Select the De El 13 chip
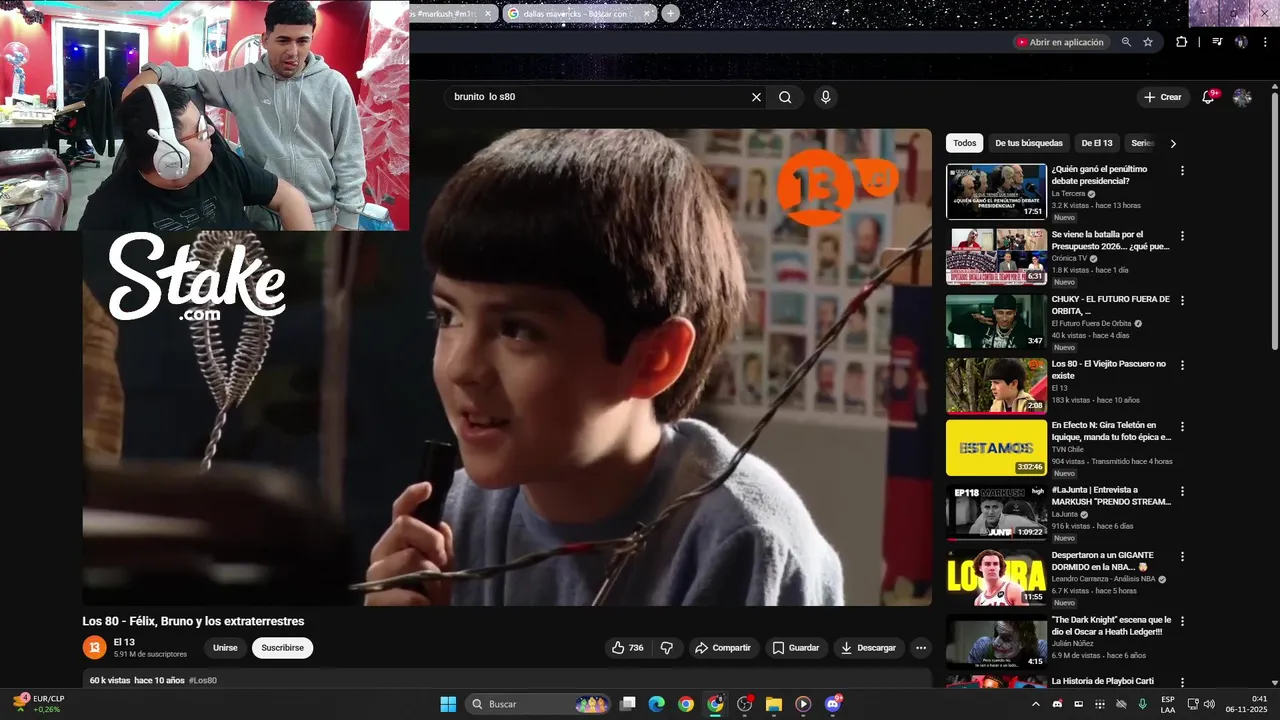This screenshot has height=720, width=1280. point(1096,143)
